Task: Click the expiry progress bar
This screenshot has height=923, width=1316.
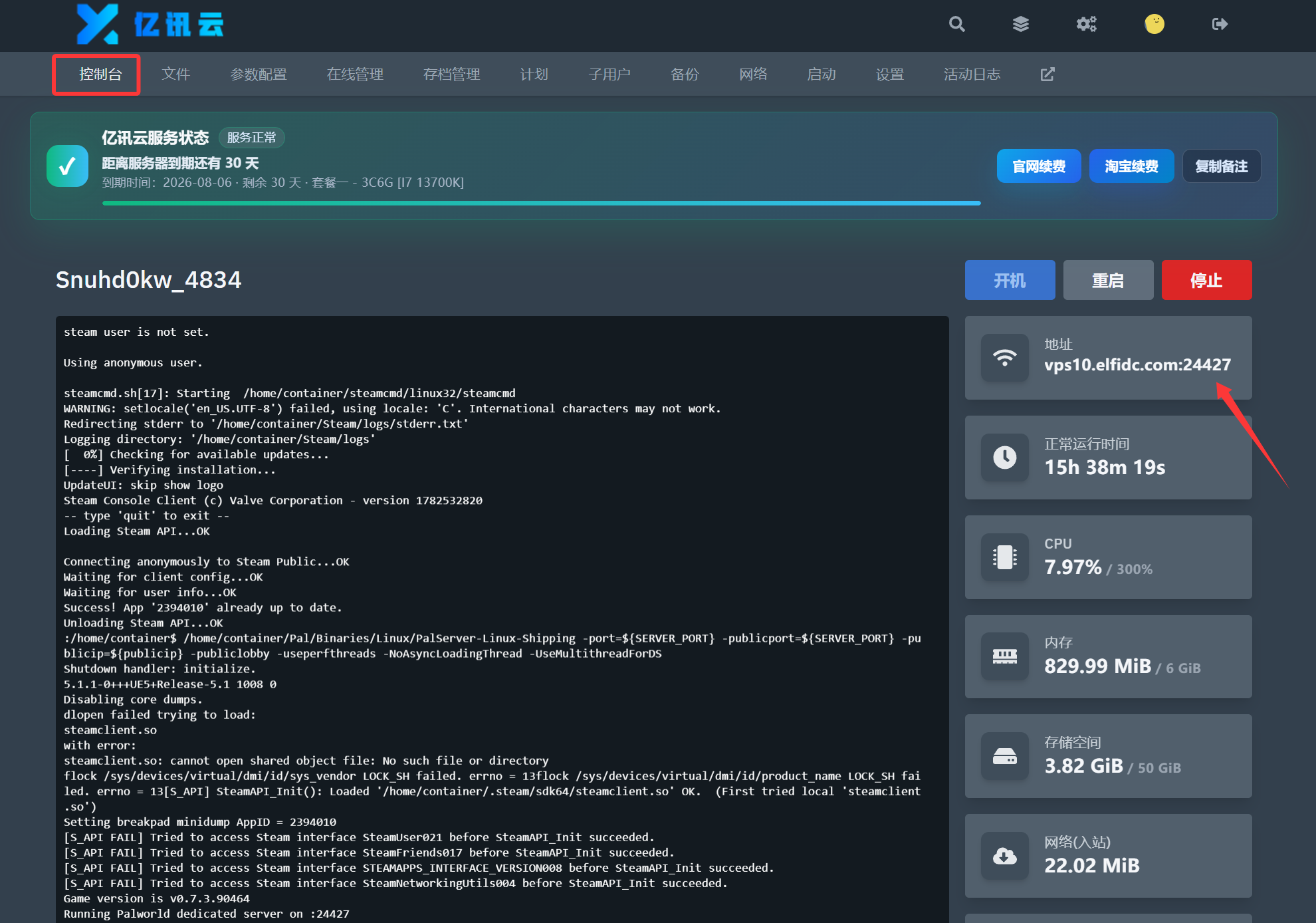Action: pos(542,203)
